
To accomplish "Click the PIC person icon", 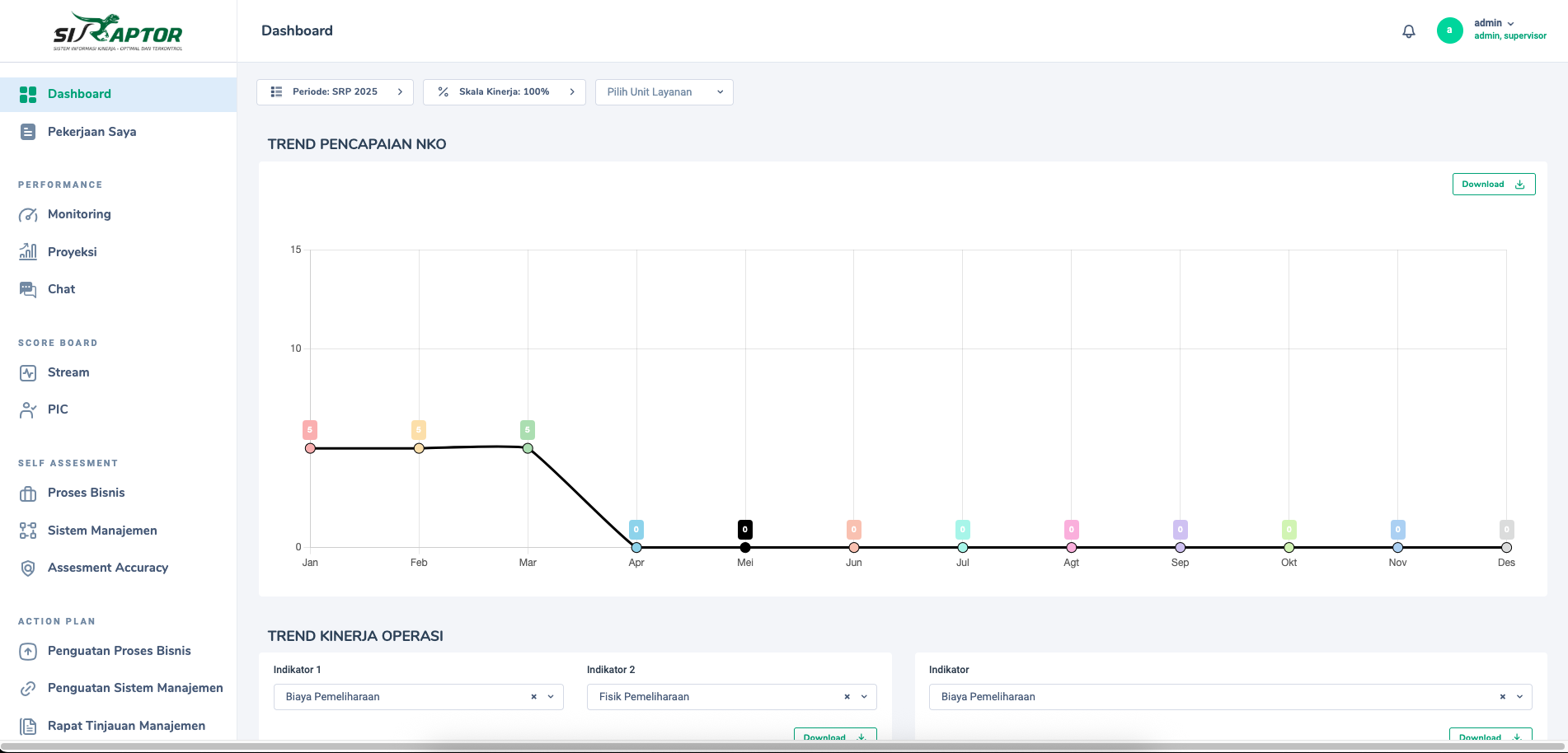I will (x=28, y=409).
